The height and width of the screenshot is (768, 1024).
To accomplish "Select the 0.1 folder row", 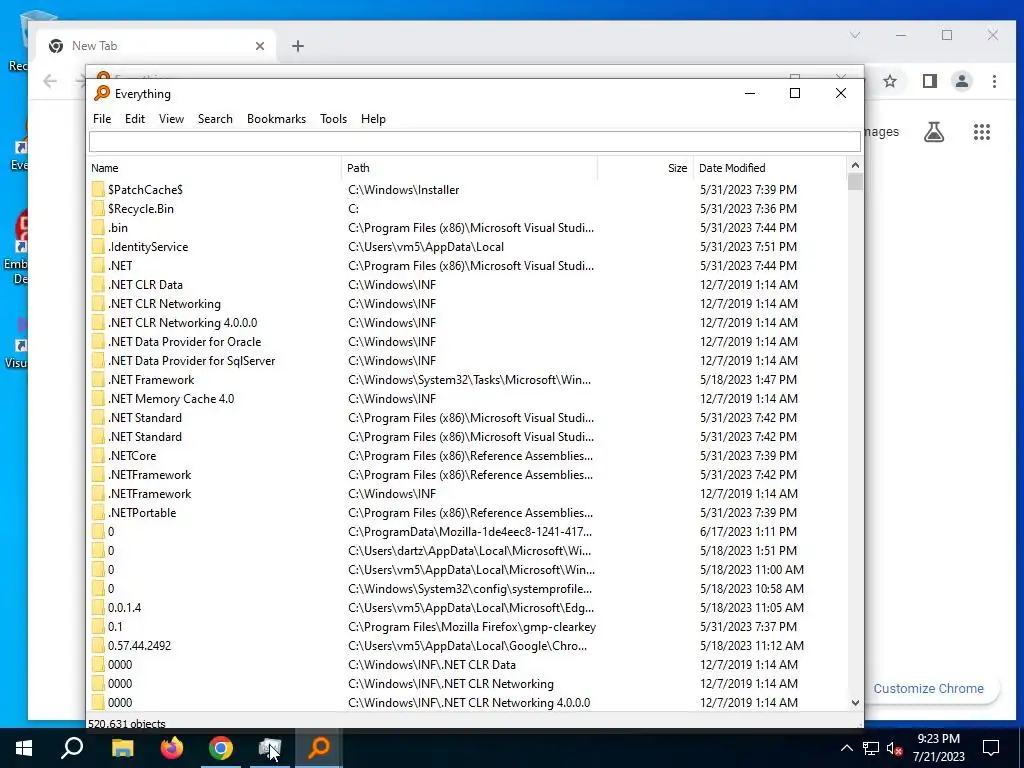I will (x=468, y=626).
